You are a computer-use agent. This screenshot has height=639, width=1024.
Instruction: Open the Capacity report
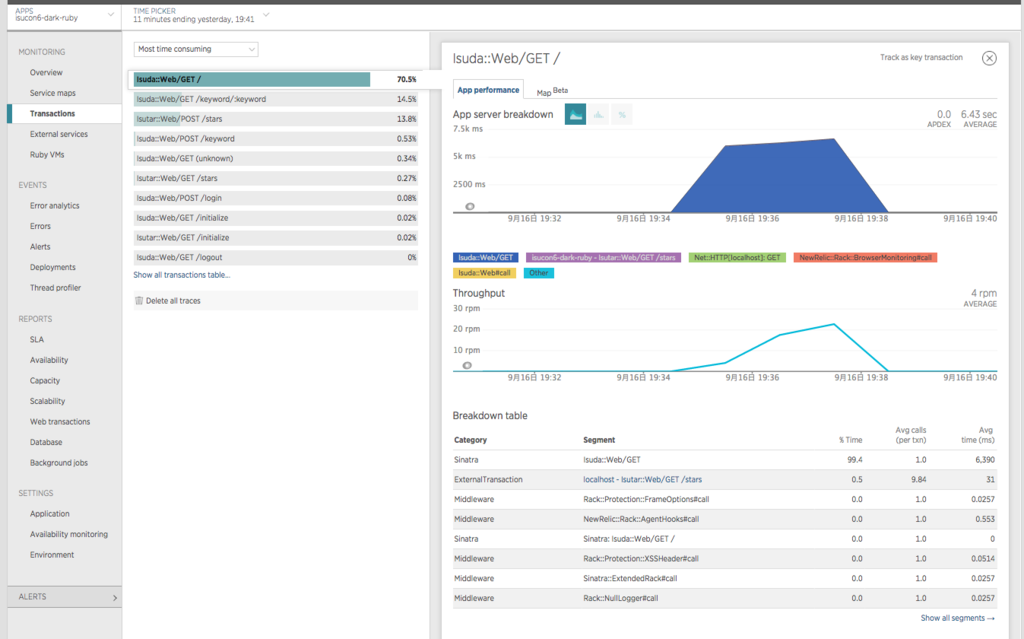tap(44, 380)
